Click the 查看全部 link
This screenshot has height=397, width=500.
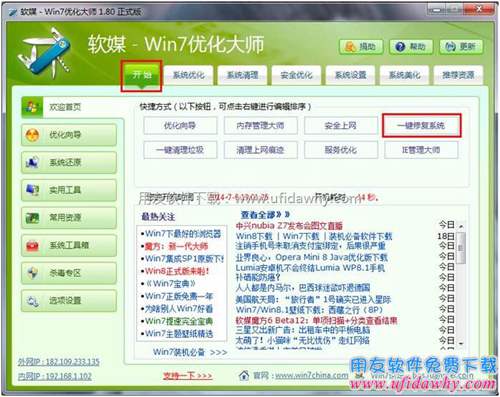pyautogui.click(x=265, y=215)
